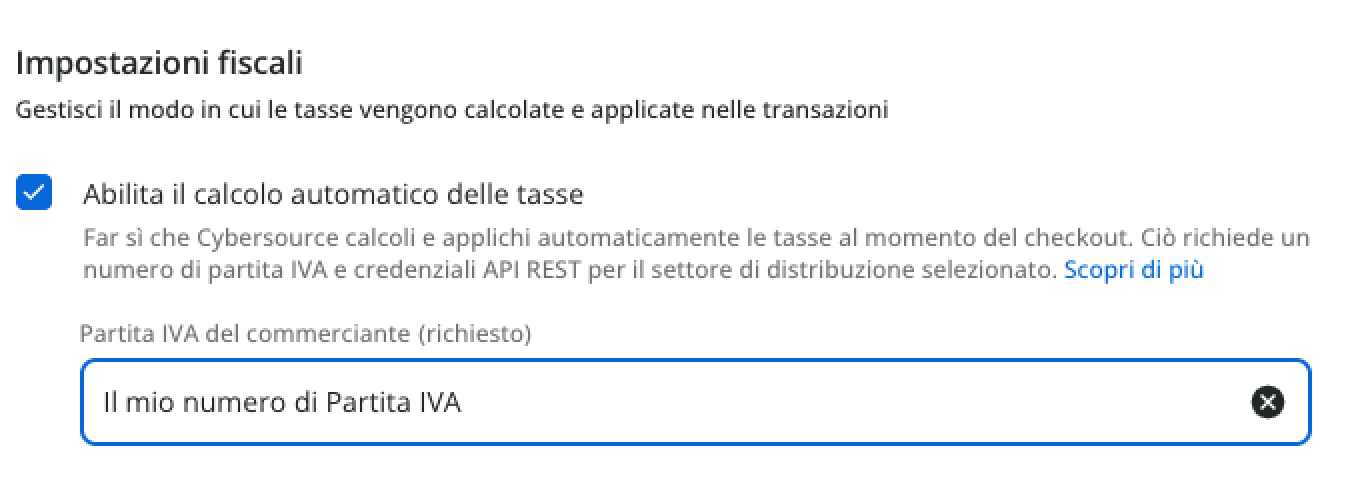Open the "Scopri di più" link
1350x484 pixels.
(x=1133, y=270)
